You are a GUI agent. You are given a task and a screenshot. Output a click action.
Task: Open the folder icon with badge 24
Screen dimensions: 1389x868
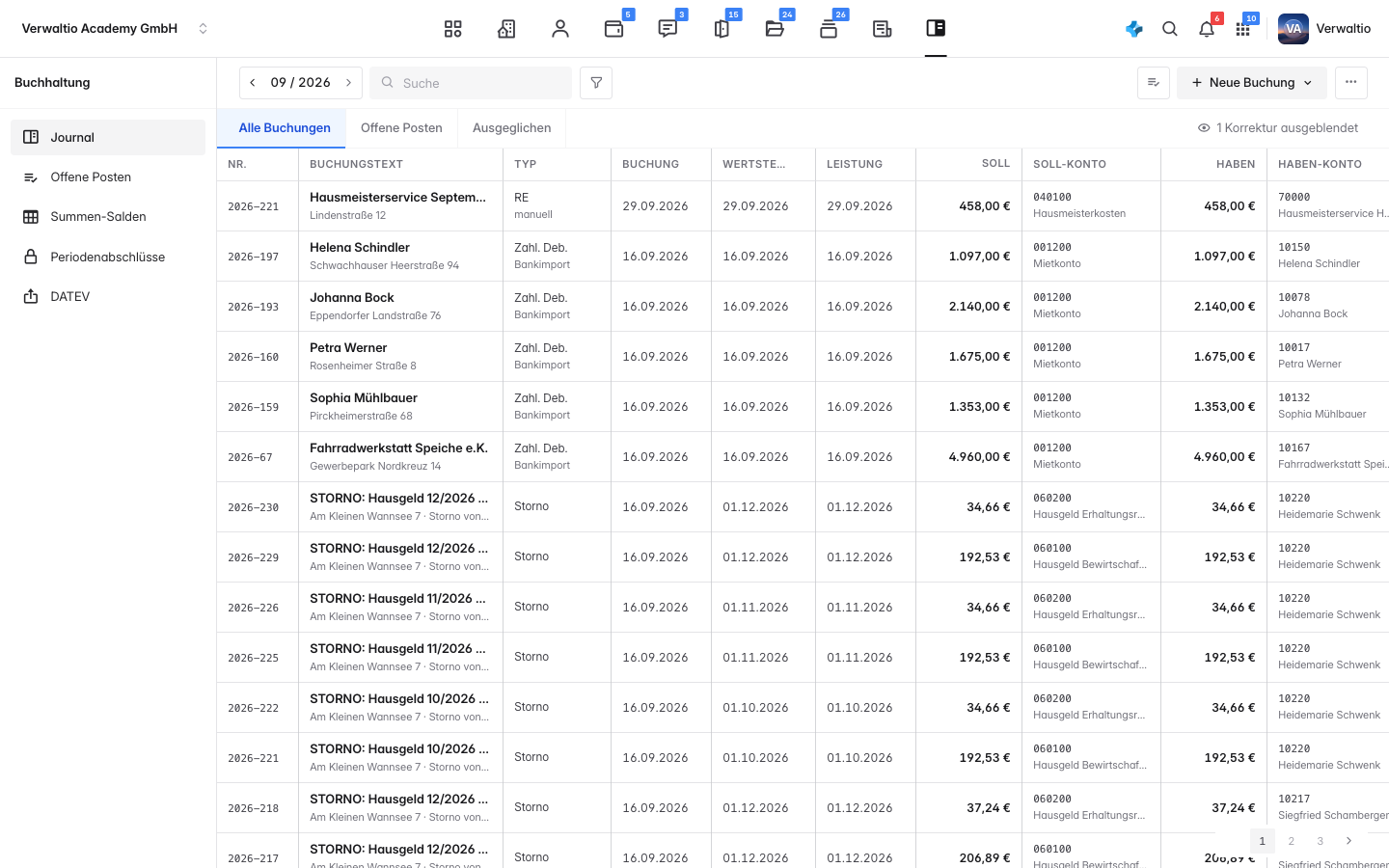(x=775, y=29)
